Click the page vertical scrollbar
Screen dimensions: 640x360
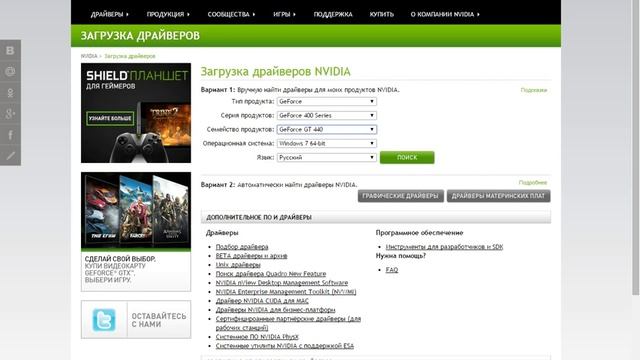point(636,147)
